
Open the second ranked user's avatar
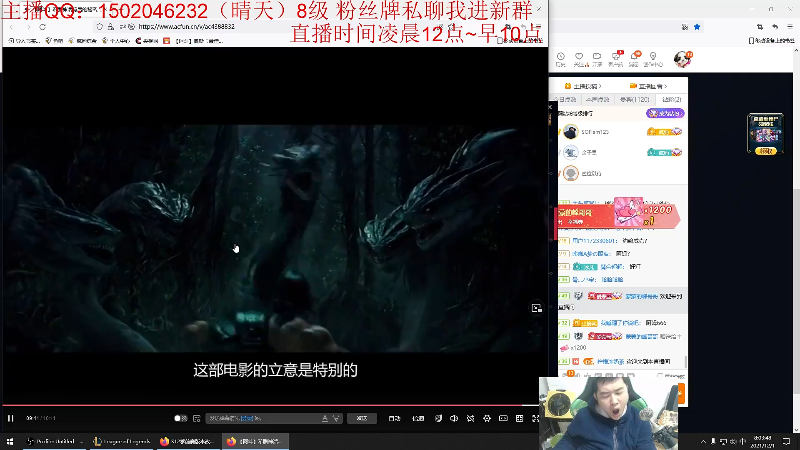tap(570, 153)
